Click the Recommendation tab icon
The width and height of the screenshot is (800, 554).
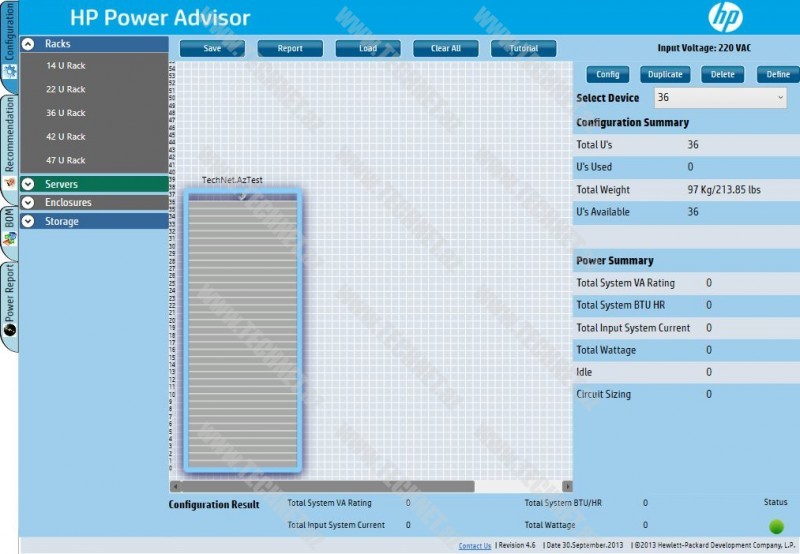tap(10, 182)
